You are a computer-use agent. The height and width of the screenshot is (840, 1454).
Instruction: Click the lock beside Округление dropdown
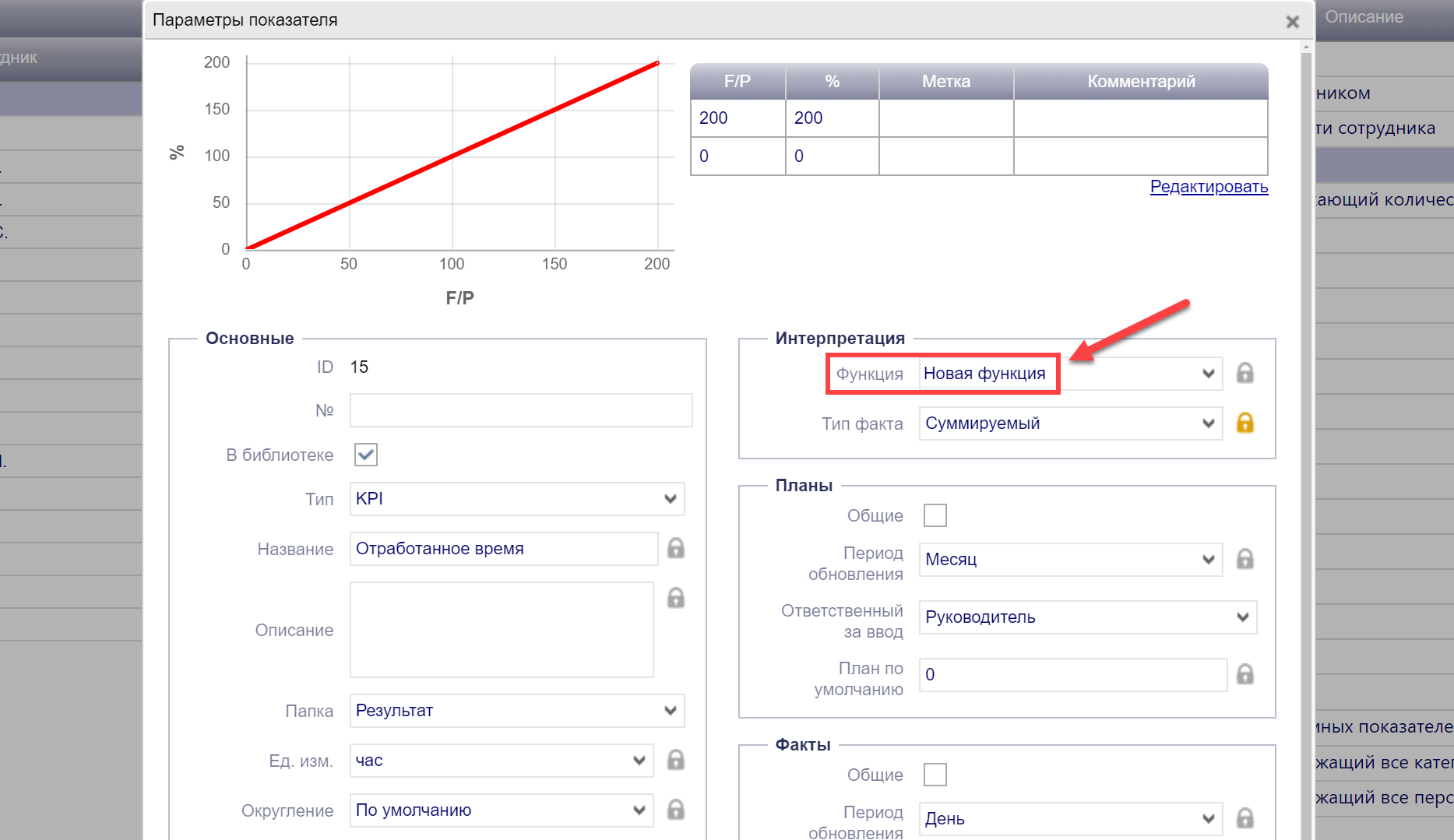[675, 810]
